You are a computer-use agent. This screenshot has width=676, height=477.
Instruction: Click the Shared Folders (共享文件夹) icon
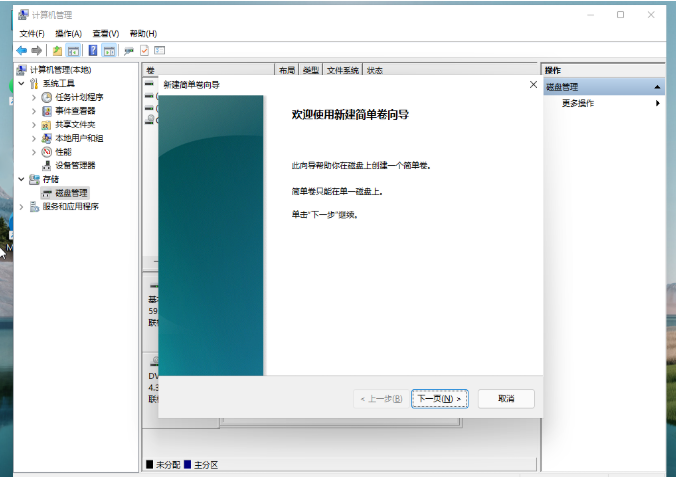(x=47, y=124)
